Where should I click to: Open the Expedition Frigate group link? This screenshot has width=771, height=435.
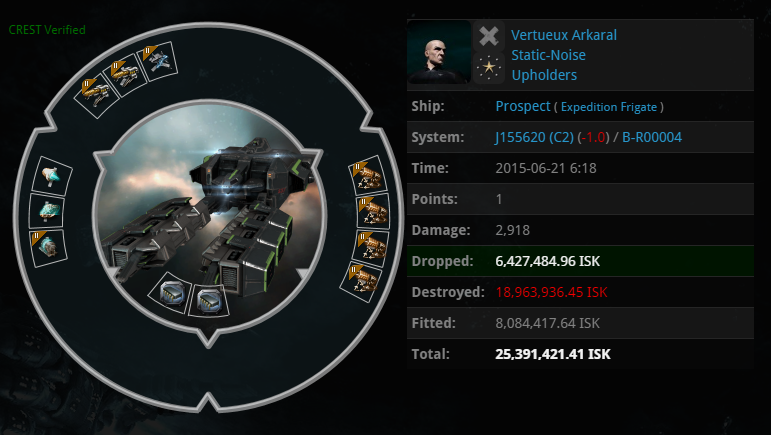[x=609, y=107]
